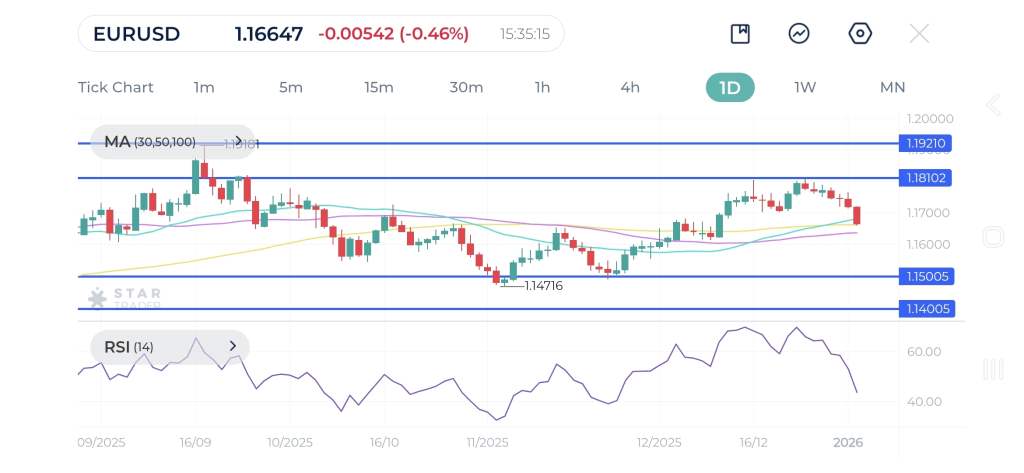
Task: Switch to Tick Chart timeframe
Action: [x=116, y=88]
